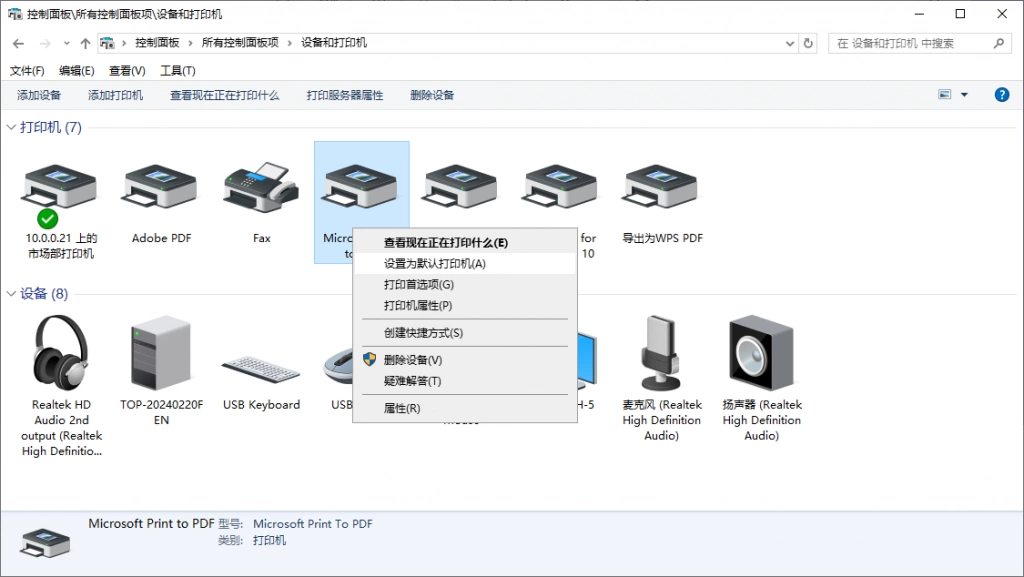This screenshot has height=577, width=1024.
Task: Select the Realtek HD Audio headphones icon
Action: pos(61,353)
